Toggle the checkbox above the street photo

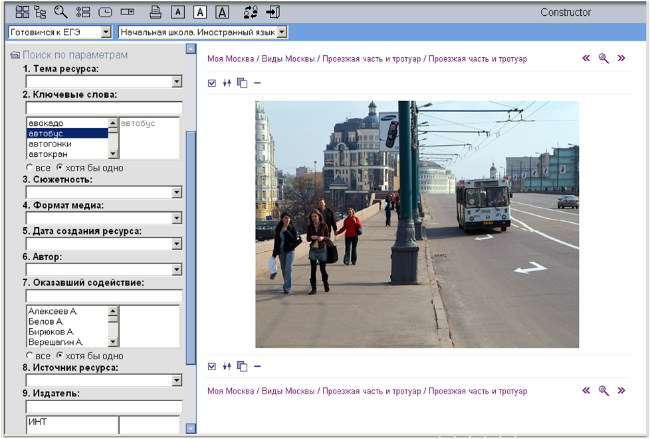pyautogui.click(x=212, y=83)
